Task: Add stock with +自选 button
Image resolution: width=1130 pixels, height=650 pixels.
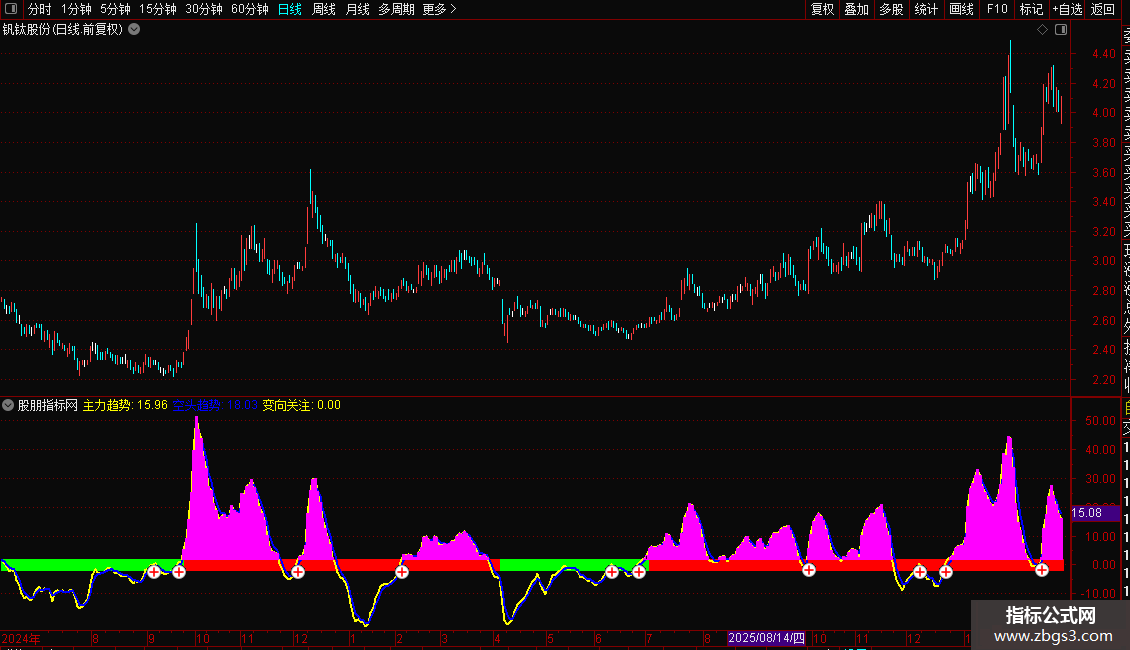Action: pos(1067,9)
